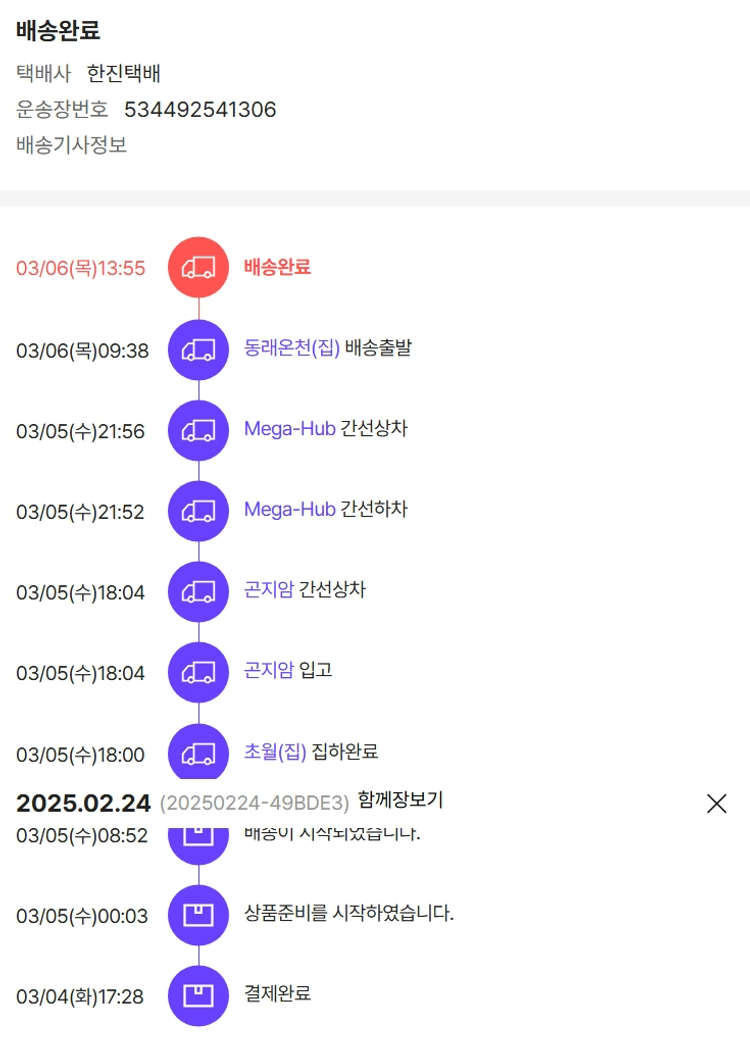Click the 03/06(목)13:55 timestamp
This screenshot has height=1037, width=750.
[81, 268]
